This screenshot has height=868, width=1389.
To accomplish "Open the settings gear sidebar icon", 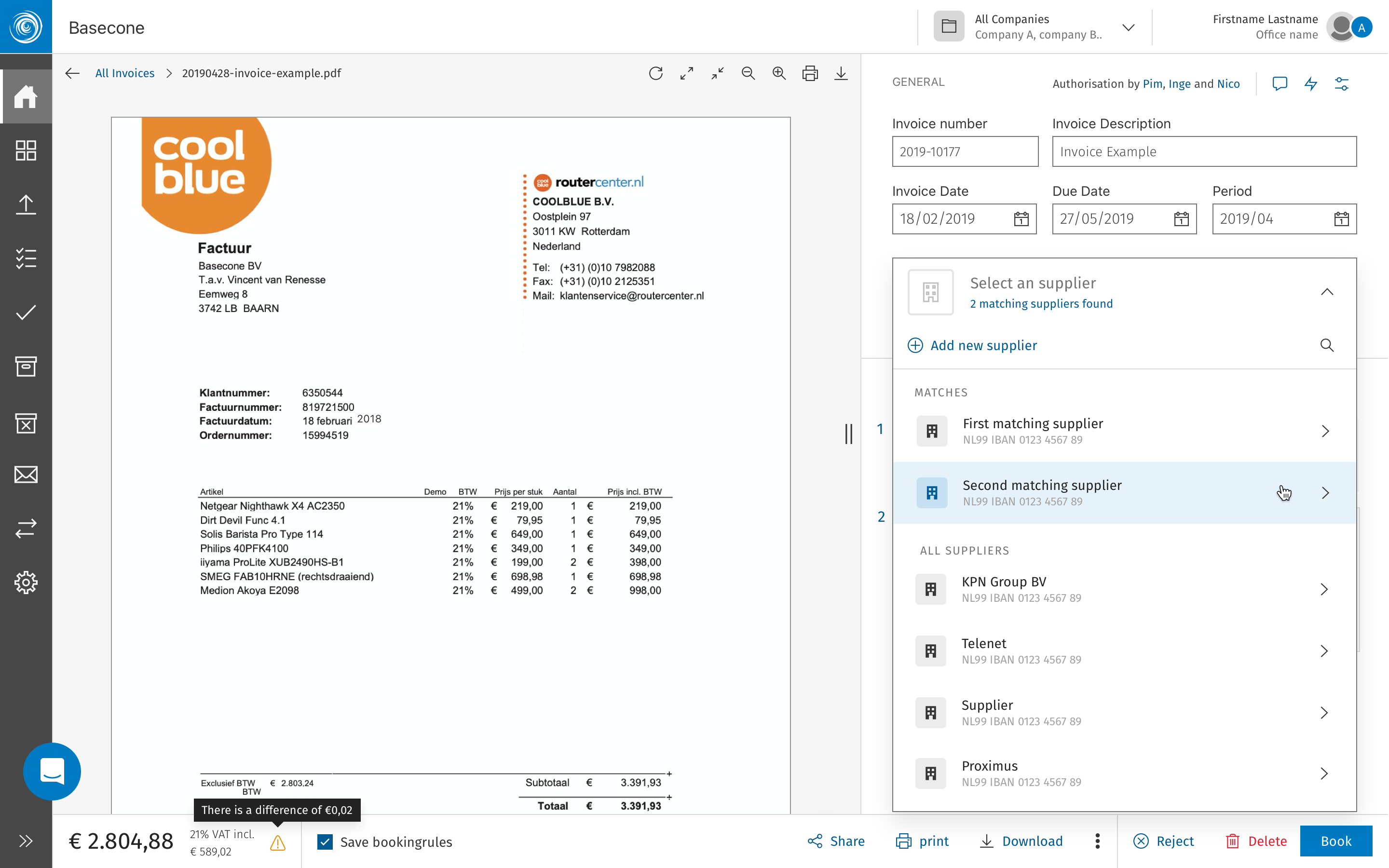I will pos(26,583).
